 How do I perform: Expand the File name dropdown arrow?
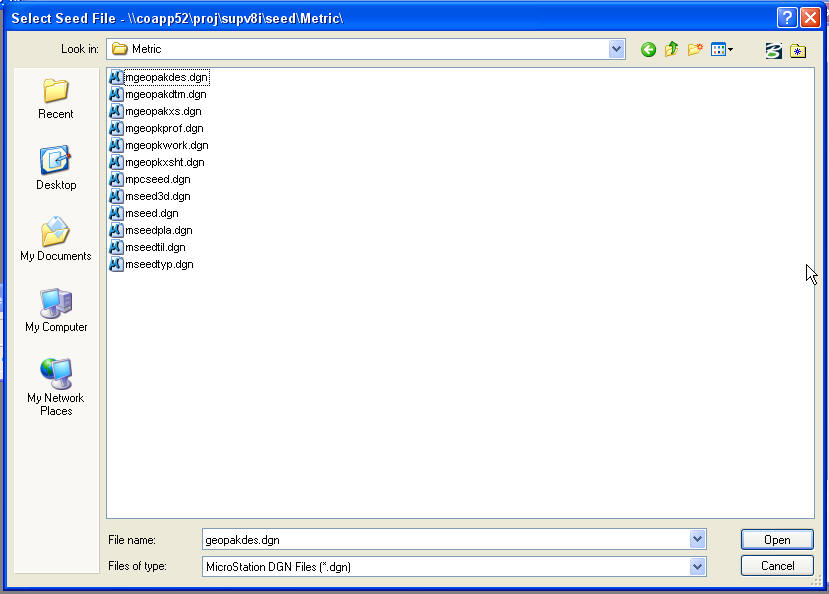pos(697,540)
